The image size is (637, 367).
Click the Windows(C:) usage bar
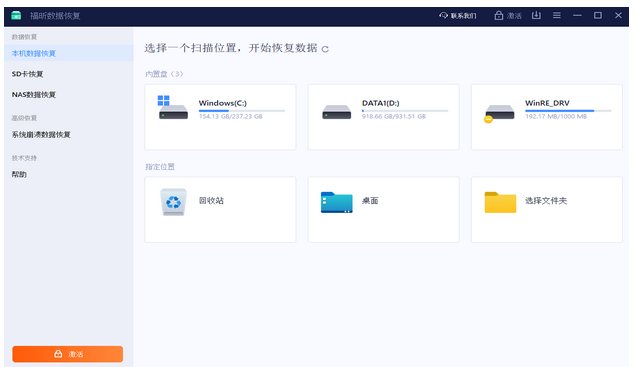point(242,111)
